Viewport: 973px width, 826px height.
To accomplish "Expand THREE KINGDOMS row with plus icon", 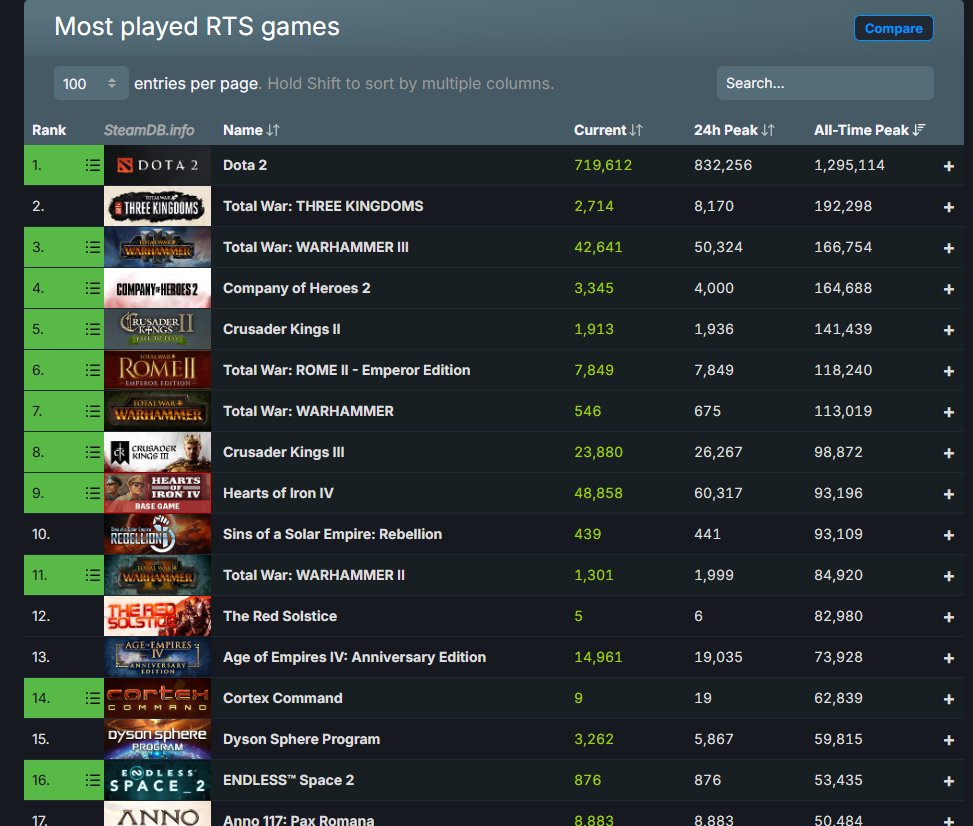I will point(948,207).
